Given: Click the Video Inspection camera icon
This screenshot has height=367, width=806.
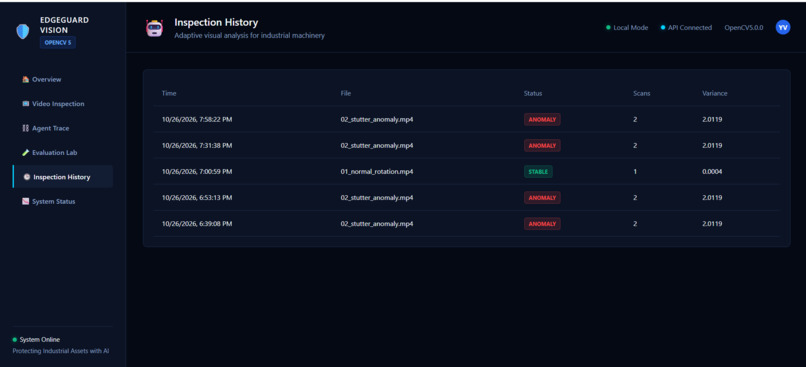Looking at the screenshot, I should pyautogui.click(x=26, y=104).
